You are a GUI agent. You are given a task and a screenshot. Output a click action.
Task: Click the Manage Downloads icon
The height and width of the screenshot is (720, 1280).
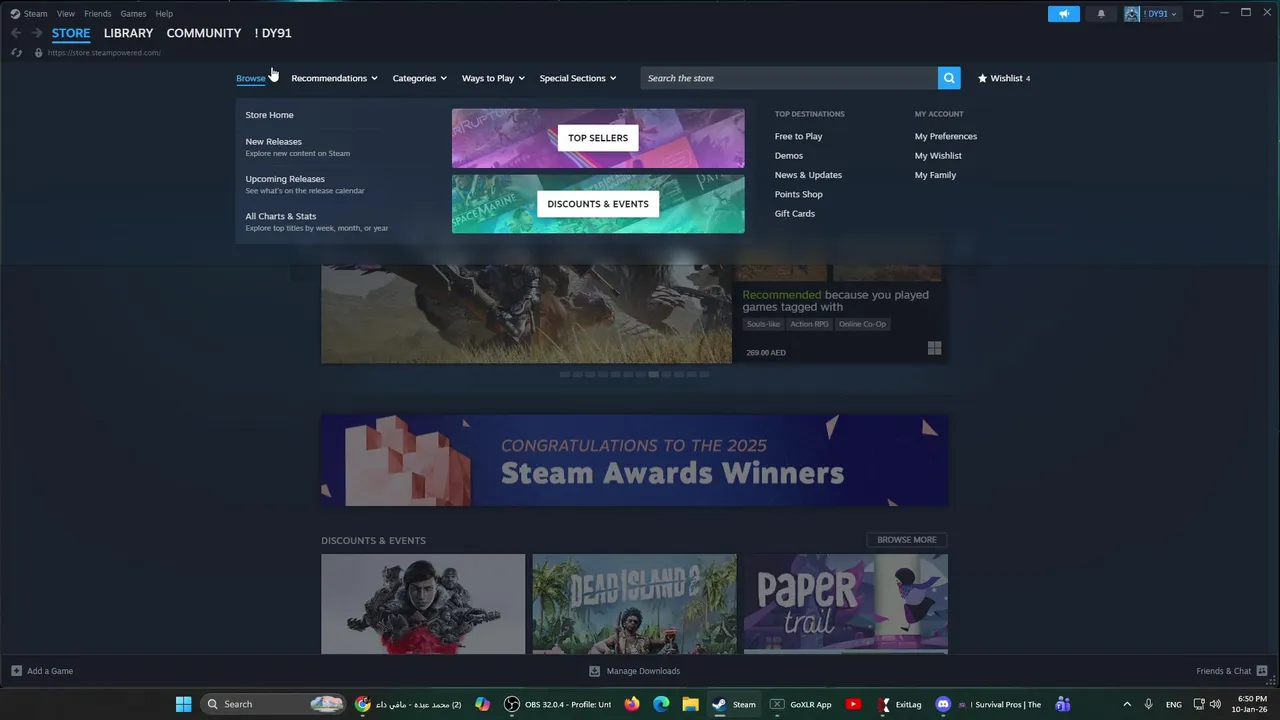594,671
